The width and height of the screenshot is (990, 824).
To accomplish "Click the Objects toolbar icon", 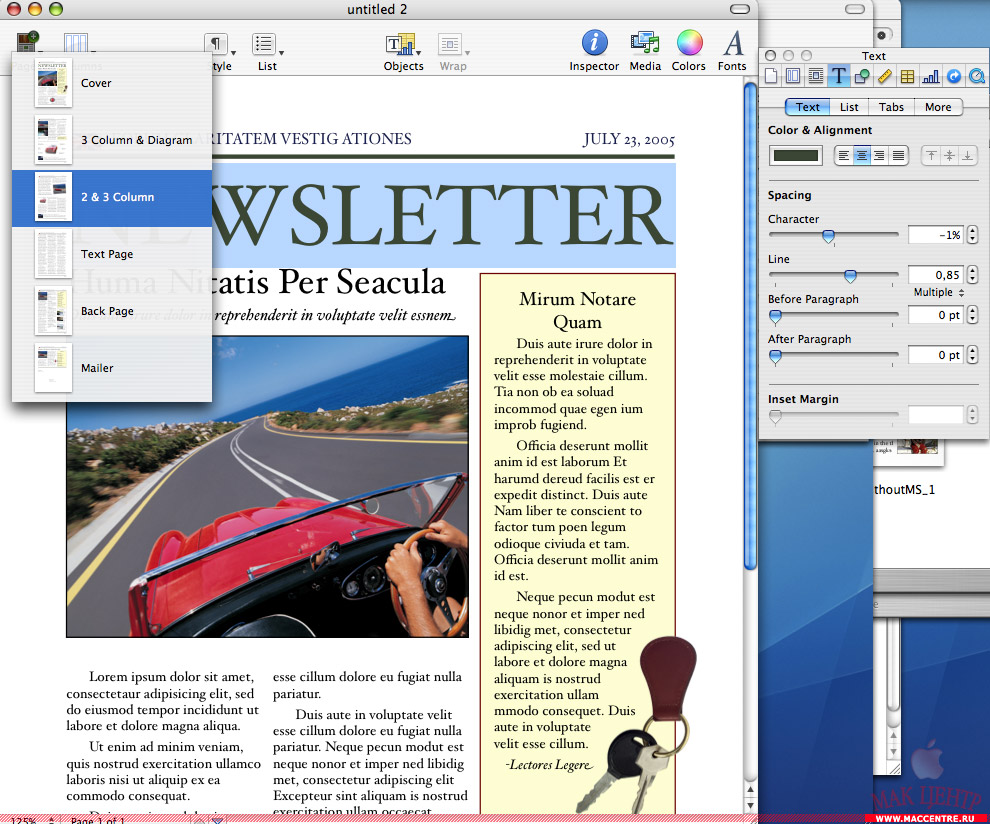I will point(399,44).
